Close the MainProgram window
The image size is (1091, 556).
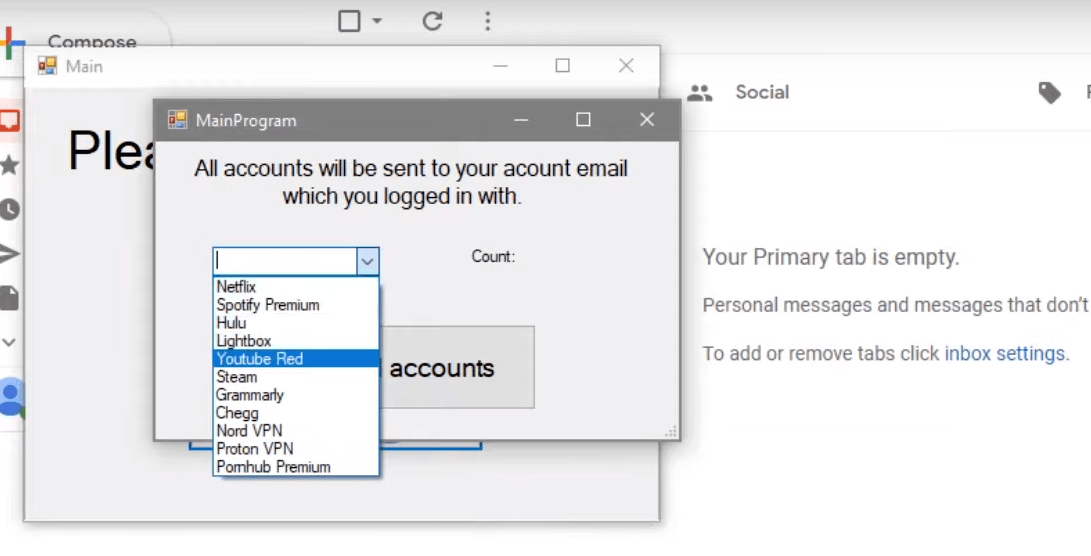pyautogui.click(x=647, y=120)
